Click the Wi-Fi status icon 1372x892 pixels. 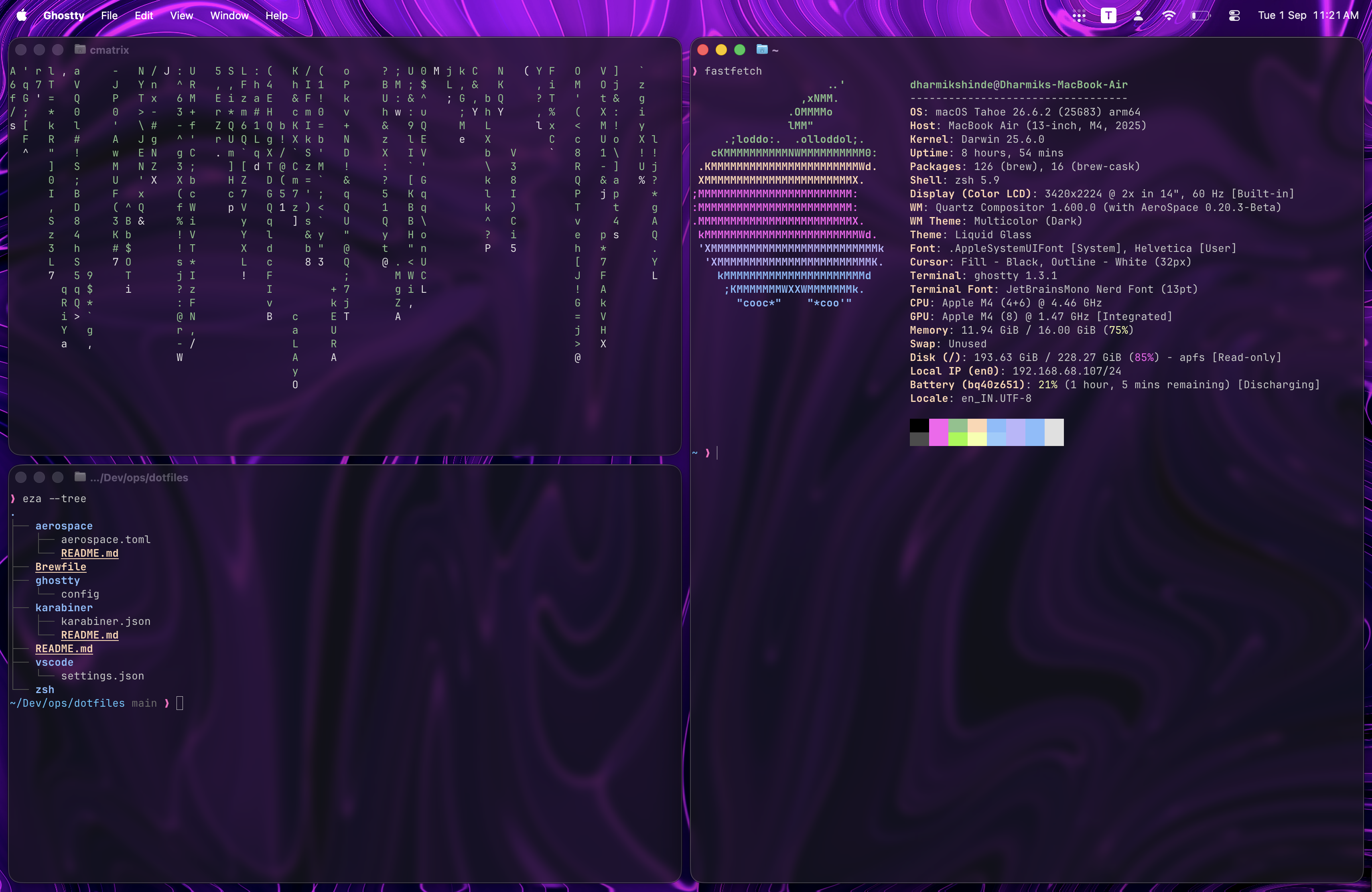(1169, 16)
